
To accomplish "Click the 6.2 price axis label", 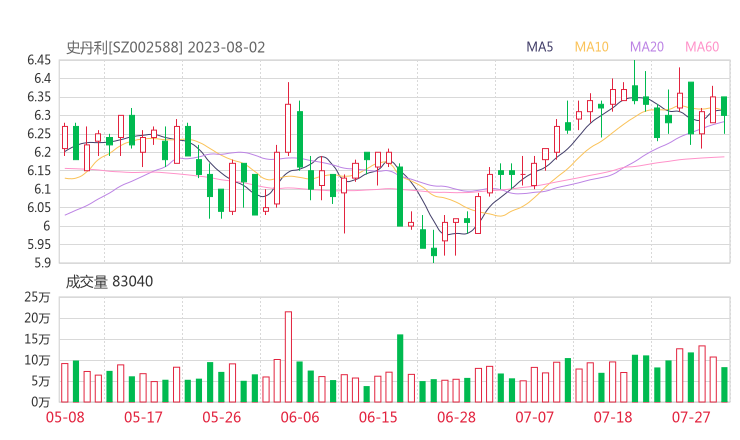I will coord(42,152).
